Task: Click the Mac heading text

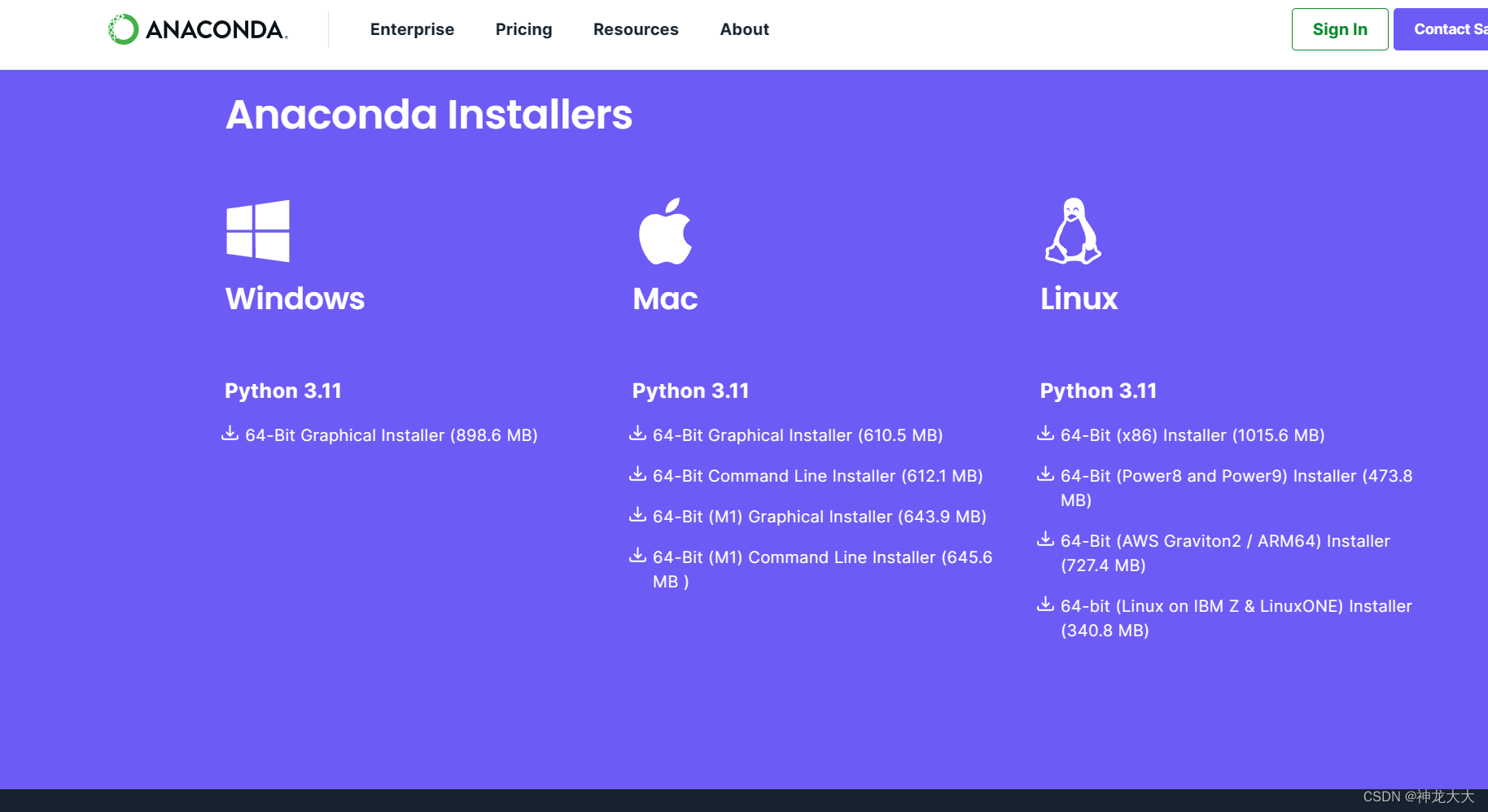Action: pos(665,299)
